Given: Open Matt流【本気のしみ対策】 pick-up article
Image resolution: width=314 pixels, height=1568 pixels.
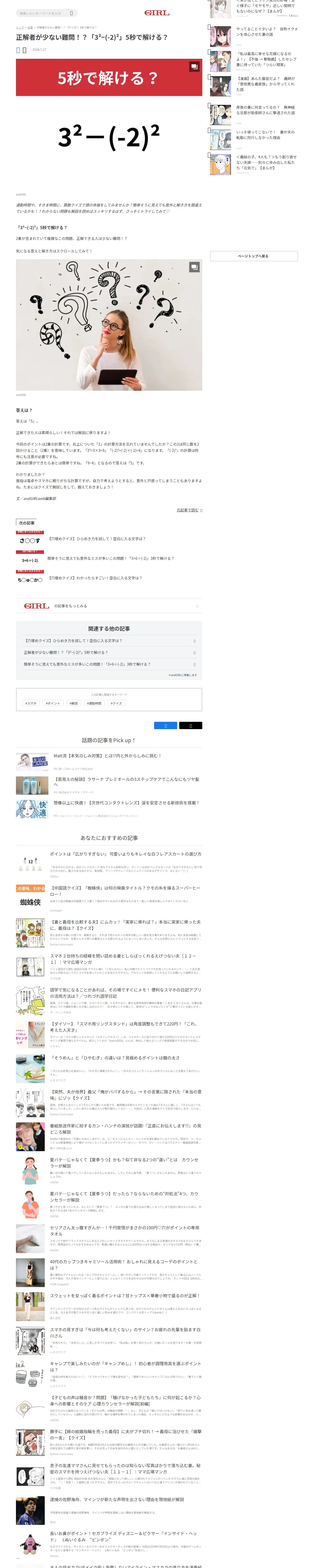Looking at the screenshot, I should click(x=107, y=756).
